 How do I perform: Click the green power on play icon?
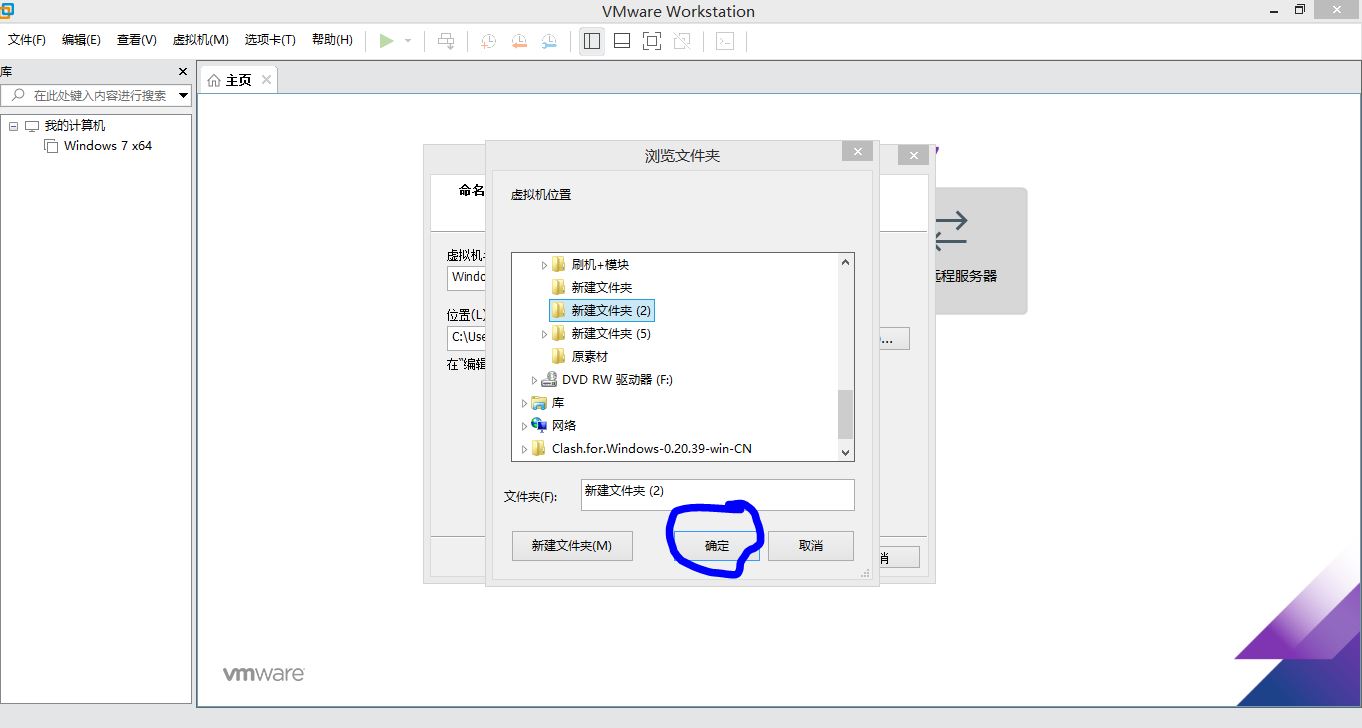(x=386, y=41)
